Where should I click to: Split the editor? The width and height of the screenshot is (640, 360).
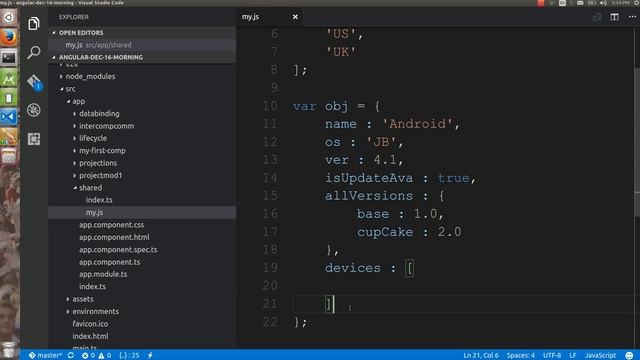pyautogui.click(x=614, y=17)
